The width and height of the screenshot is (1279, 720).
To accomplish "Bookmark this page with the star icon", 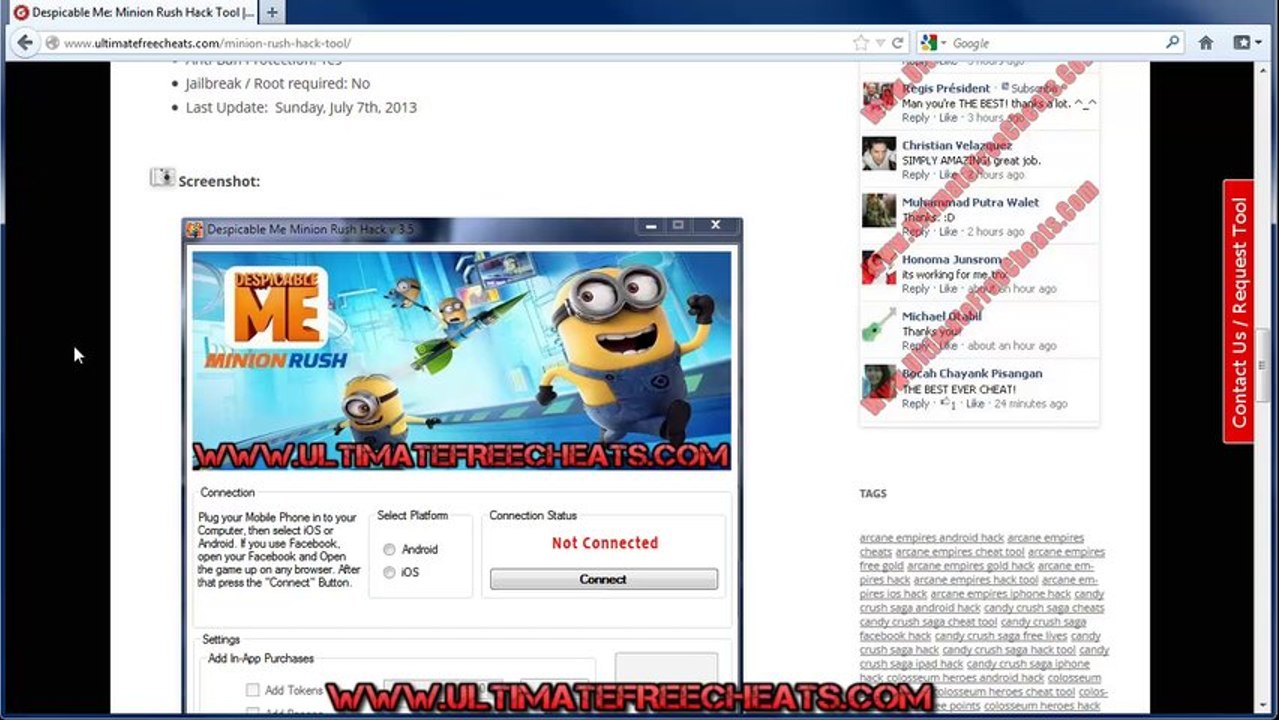I will click(860, 43).
